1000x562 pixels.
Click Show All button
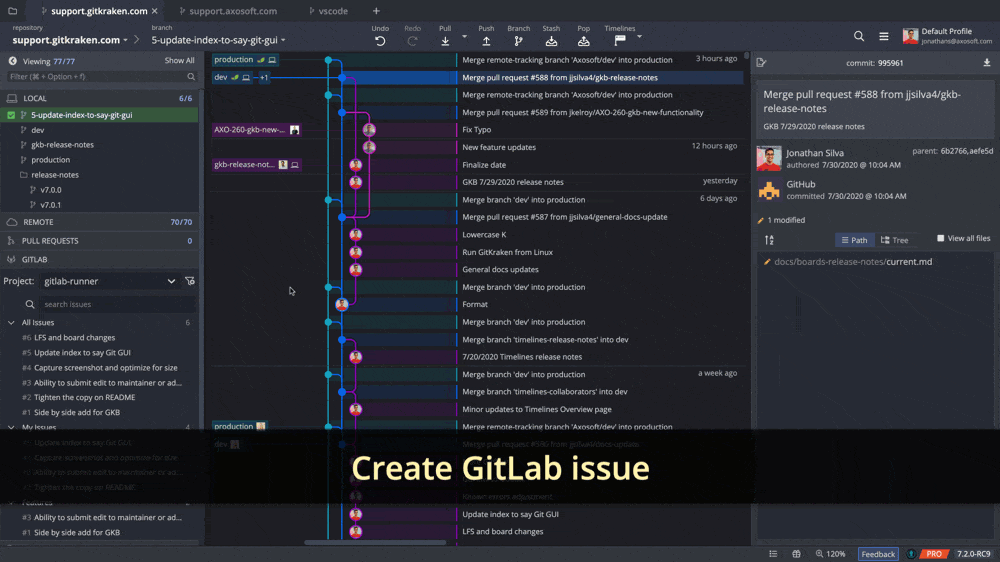pos(179,61)
